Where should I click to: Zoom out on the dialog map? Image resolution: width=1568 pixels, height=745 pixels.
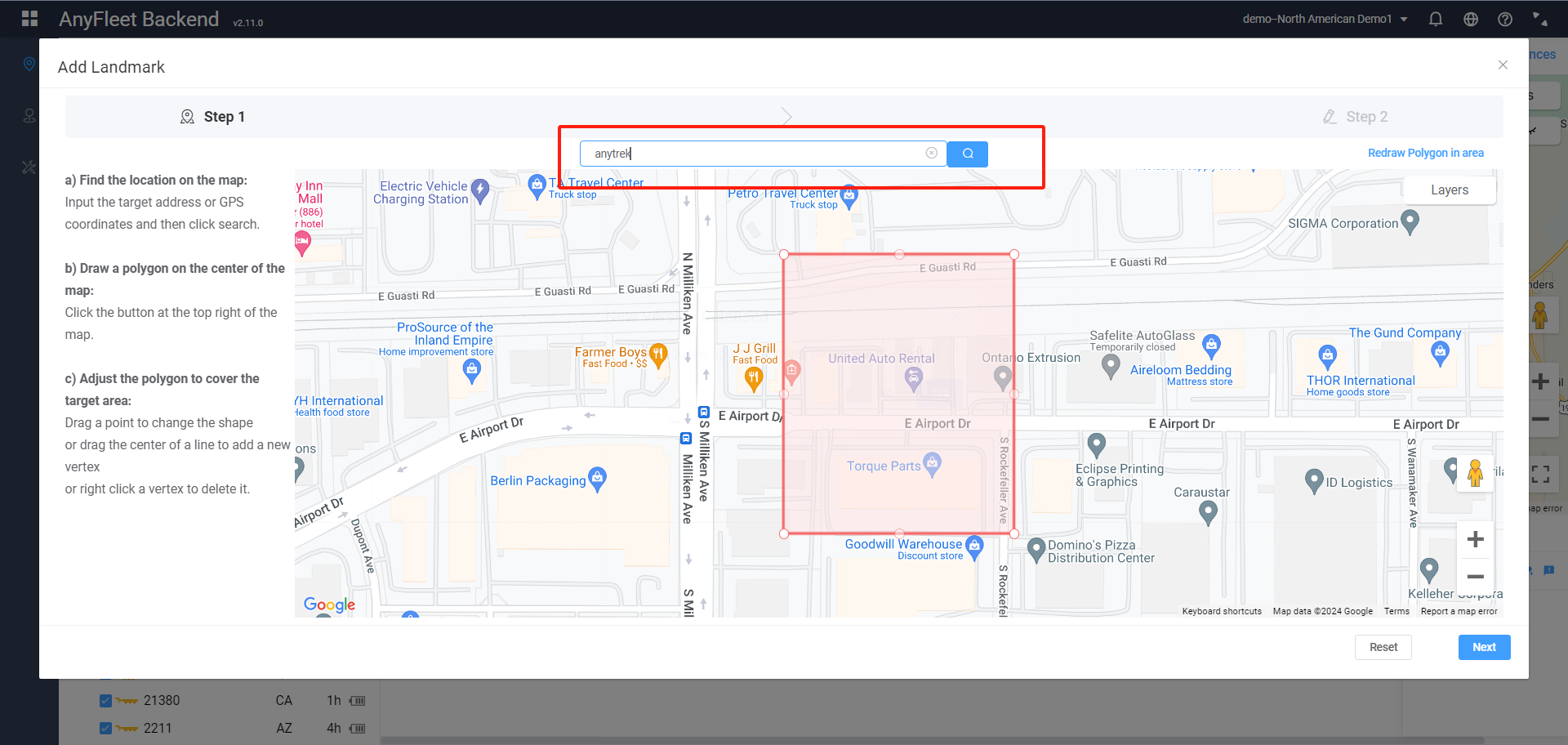(1476, 577)
